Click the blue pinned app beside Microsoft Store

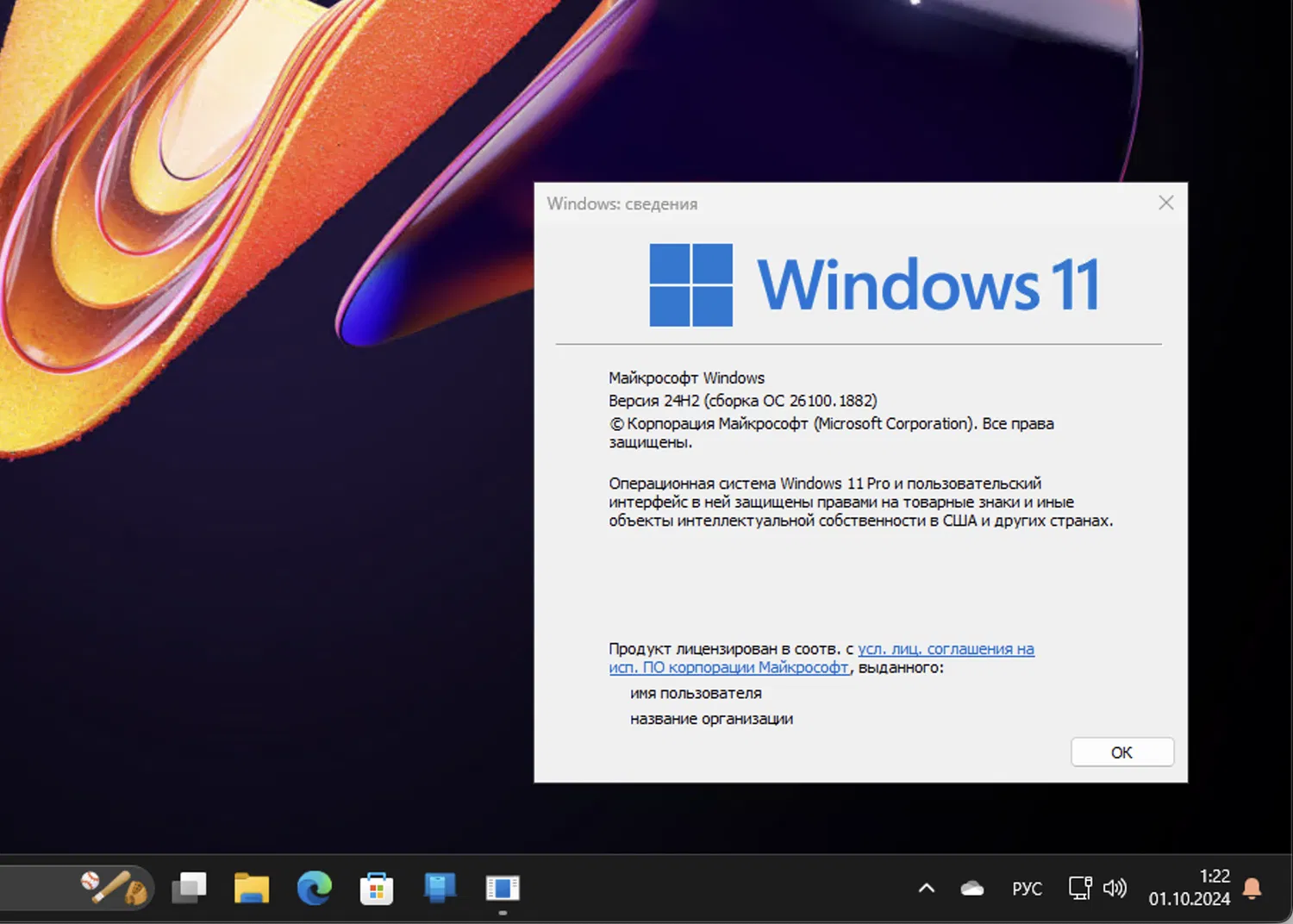440,887
